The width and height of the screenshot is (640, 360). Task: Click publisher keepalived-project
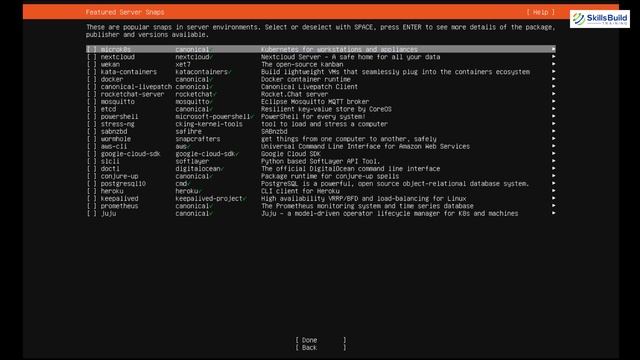[x=209, y=199]
